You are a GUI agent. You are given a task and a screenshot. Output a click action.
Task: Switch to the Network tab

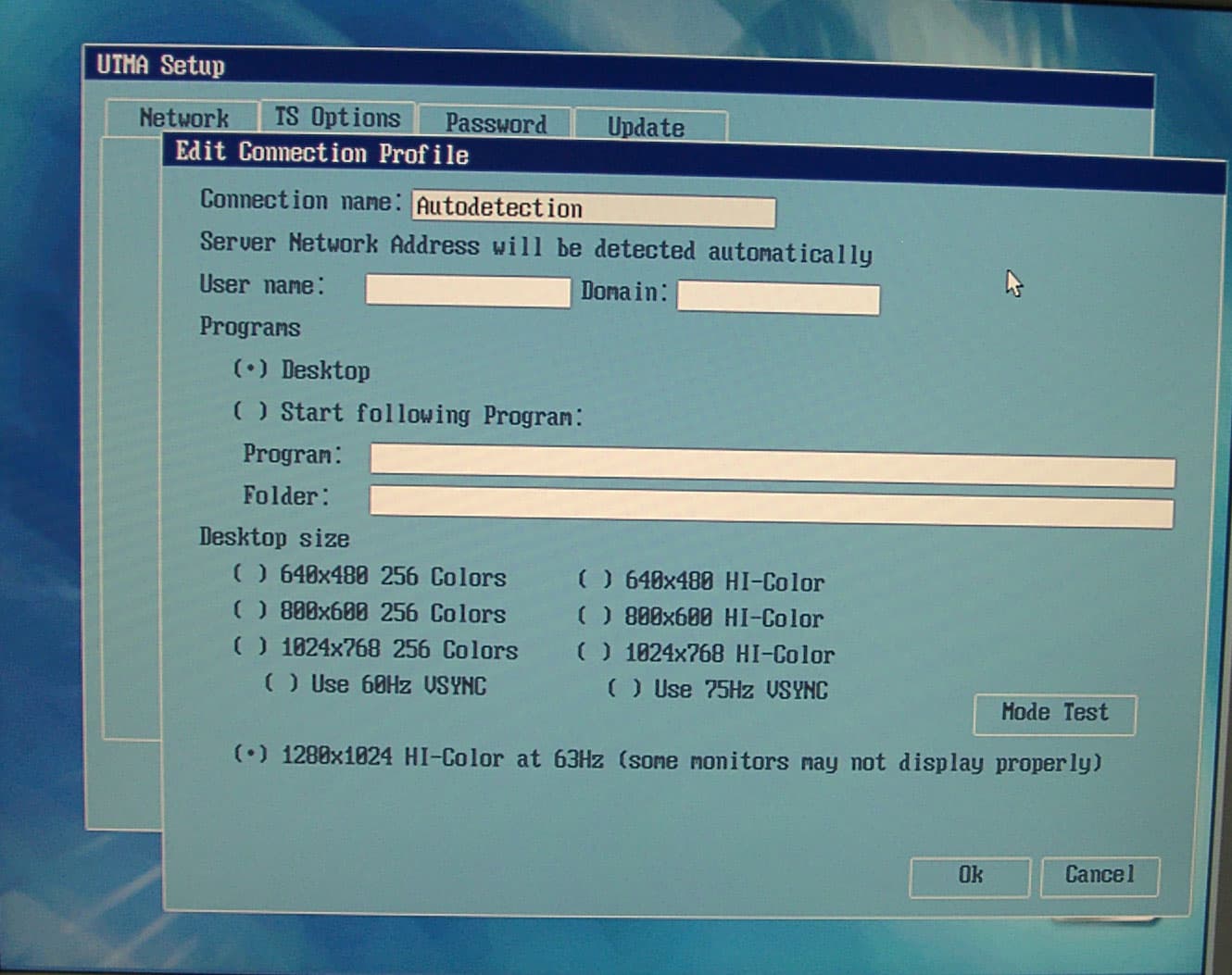pyautogui.click(x=182, y=119)
